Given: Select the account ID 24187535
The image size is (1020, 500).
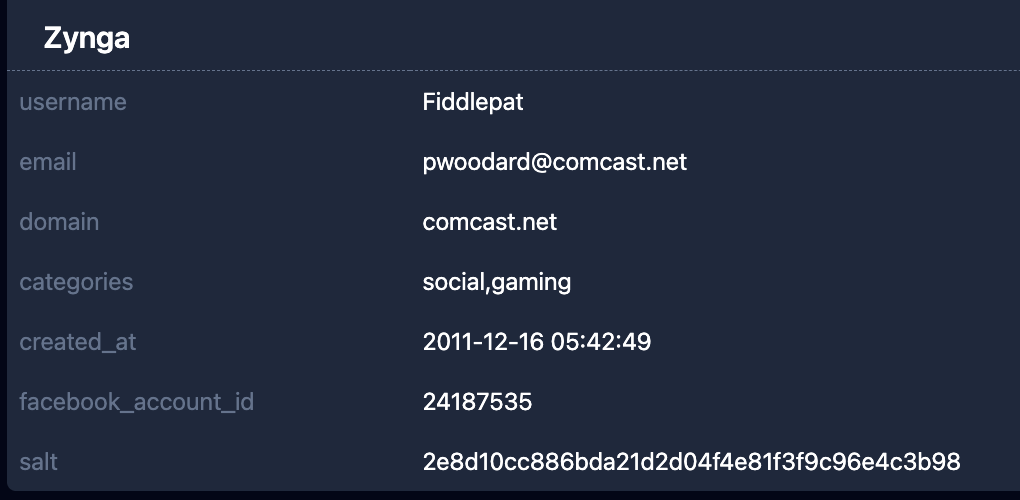Looking at the screenshot, I should (x=477, y=402).
